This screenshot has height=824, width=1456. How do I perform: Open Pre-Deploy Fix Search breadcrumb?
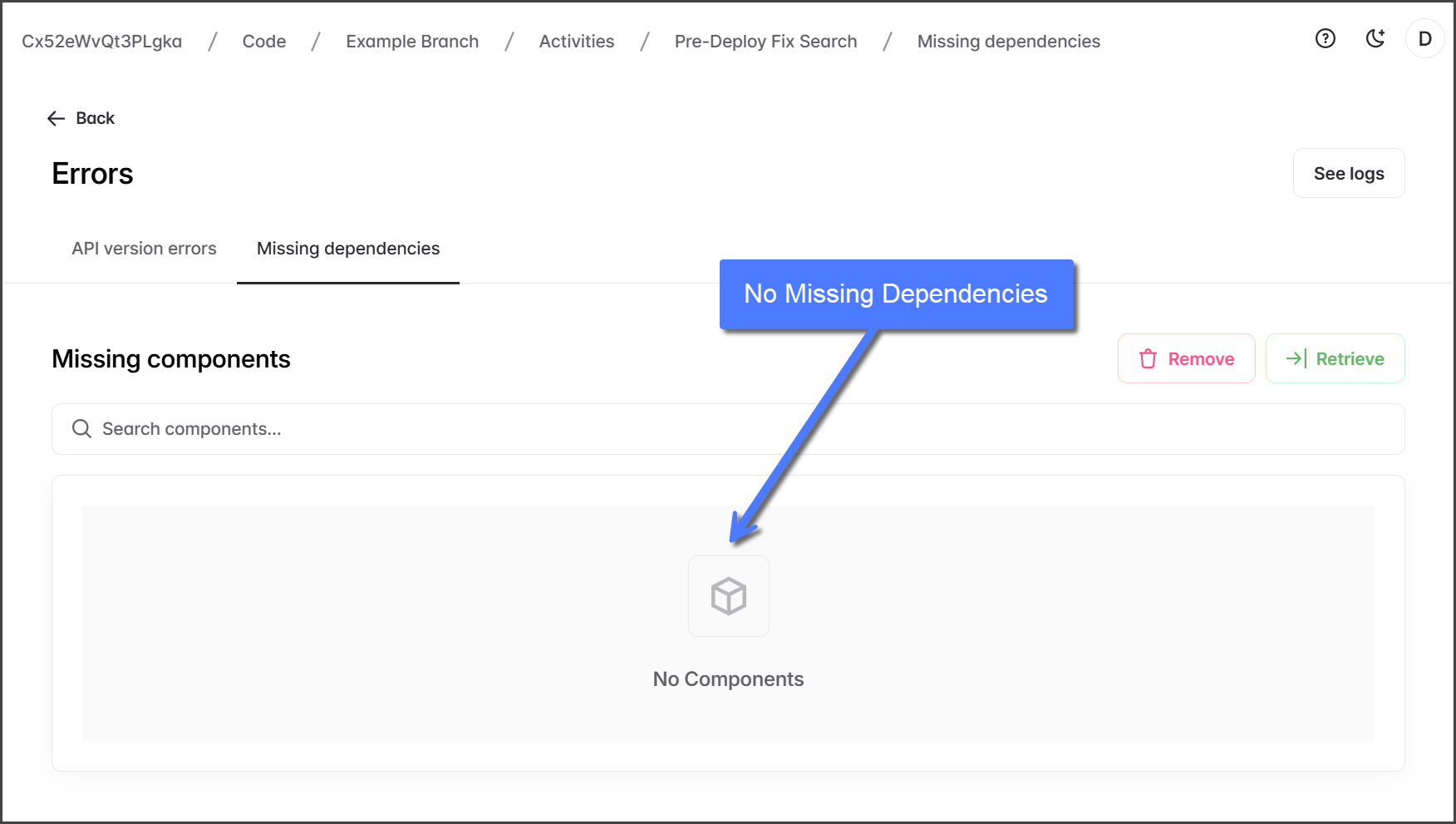[765, 42]
